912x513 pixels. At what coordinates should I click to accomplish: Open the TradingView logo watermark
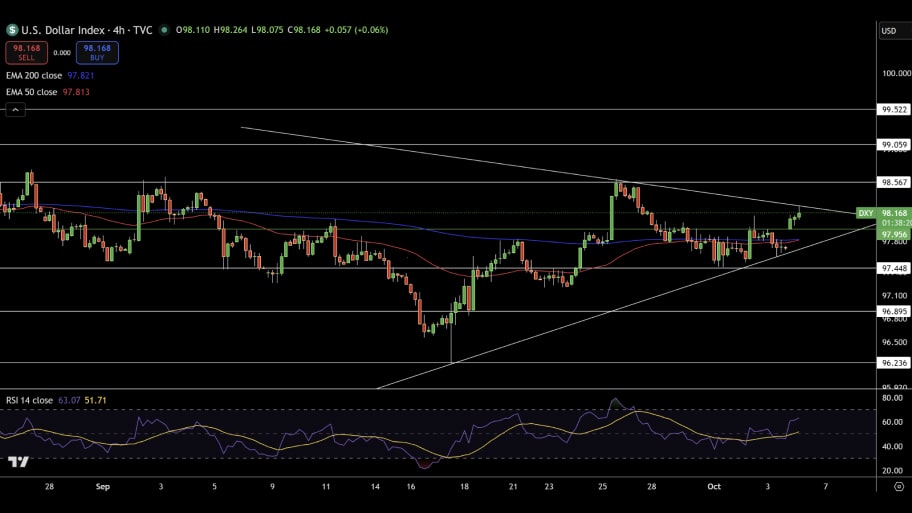[x=17, y=461]
